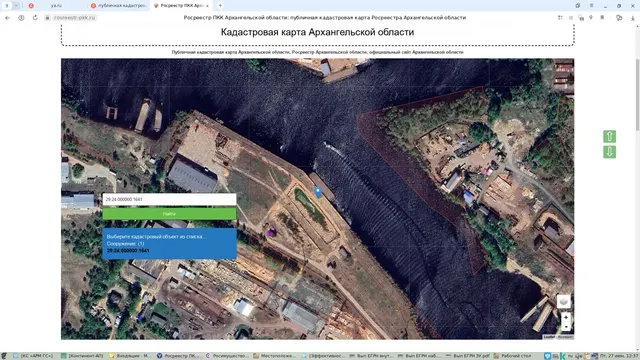The image size is (640, 360).
Task: Open the tab counter showing 3
Action: point(7,5)
